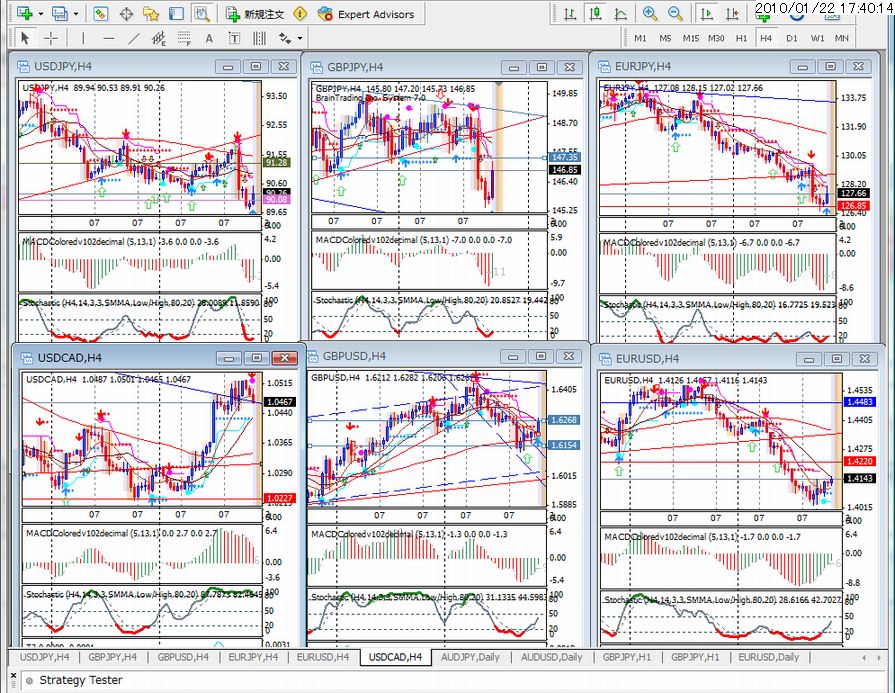
Task: Switch to candlestick chart display
Action: (595, 14)
